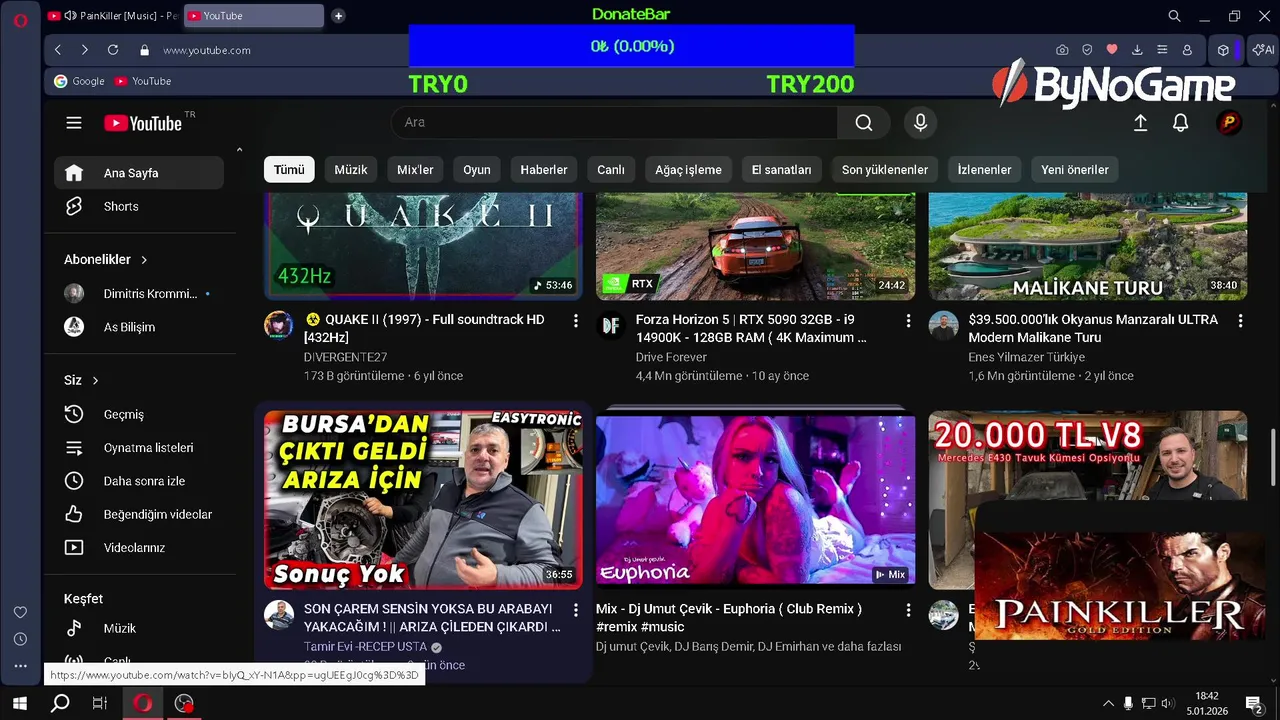Bookmark page with the heart icon

[x=1112, y=50]
